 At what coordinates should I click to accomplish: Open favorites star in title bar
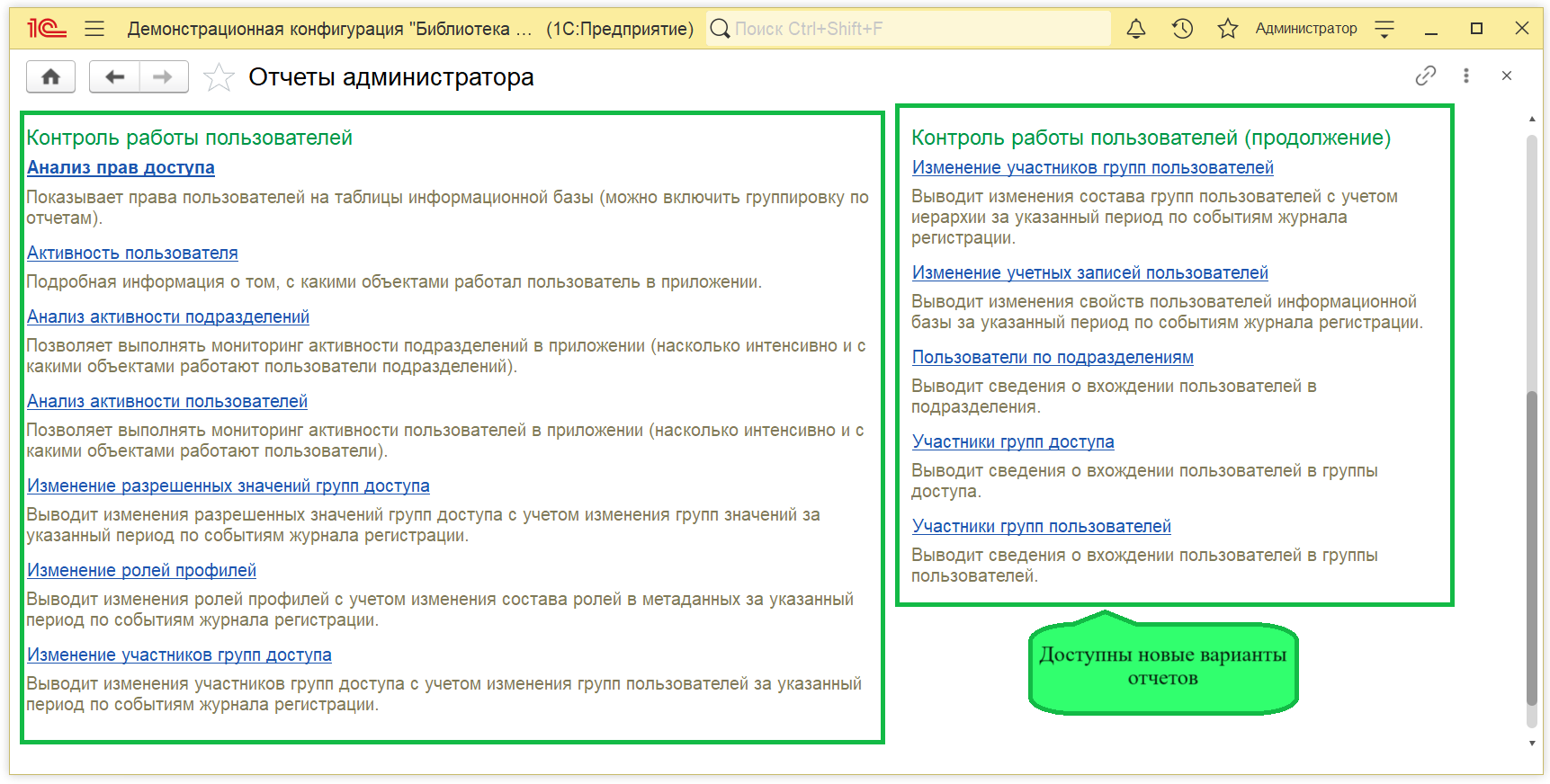coord(1227,29)
